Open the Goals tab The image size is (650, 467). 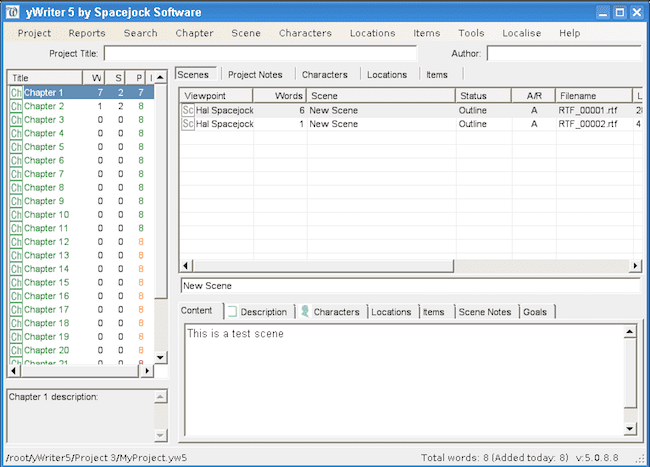(535, 312)
